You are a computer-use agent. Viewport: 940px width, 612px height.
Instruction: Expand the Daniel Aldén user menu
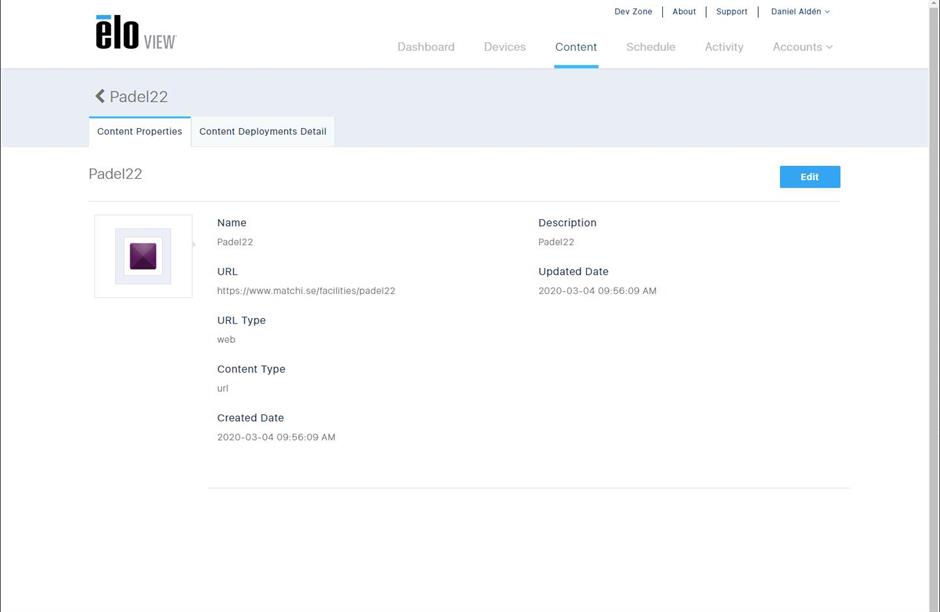[800, 12]
